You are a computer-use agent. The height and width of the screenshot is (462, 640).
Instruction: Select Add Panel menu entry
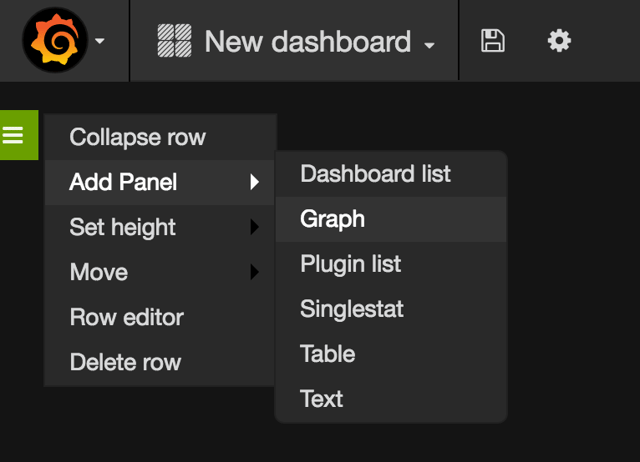(159, 182)
